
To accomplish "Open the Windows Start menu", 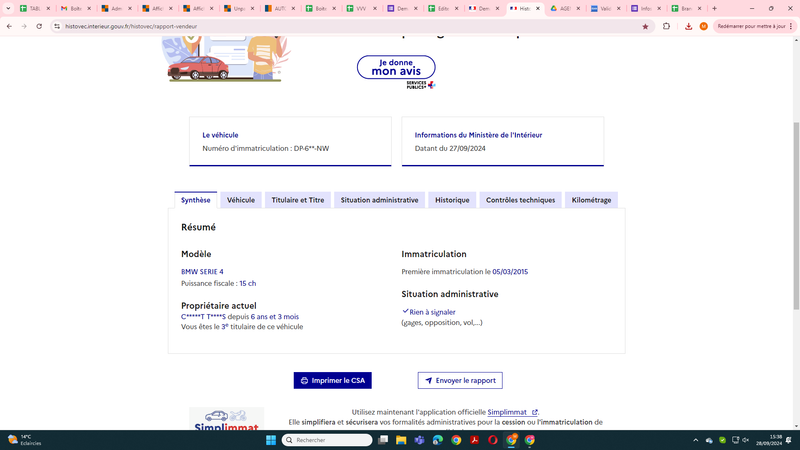I will pos(271,440).
